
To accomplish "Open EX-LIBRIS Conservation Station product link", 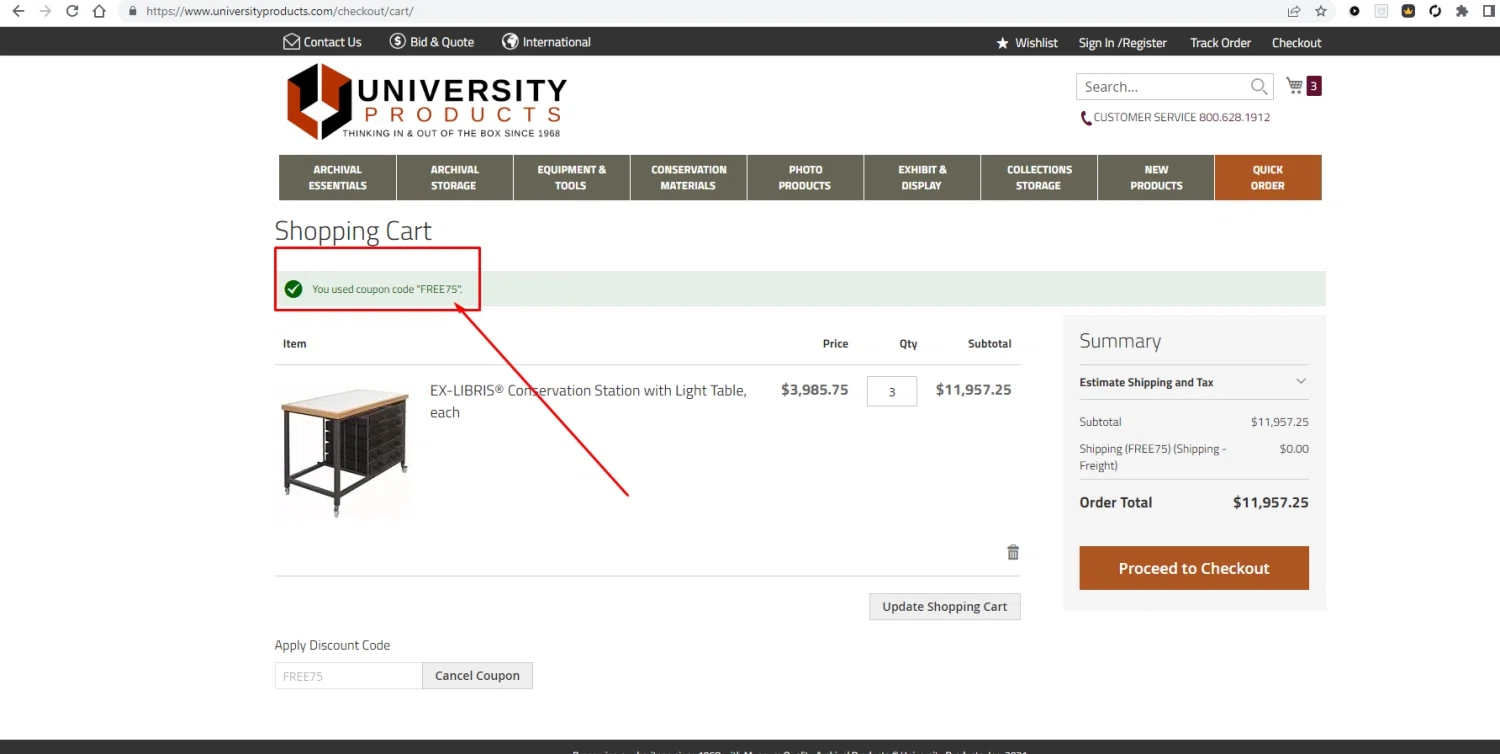I will [x=588, y=401].
